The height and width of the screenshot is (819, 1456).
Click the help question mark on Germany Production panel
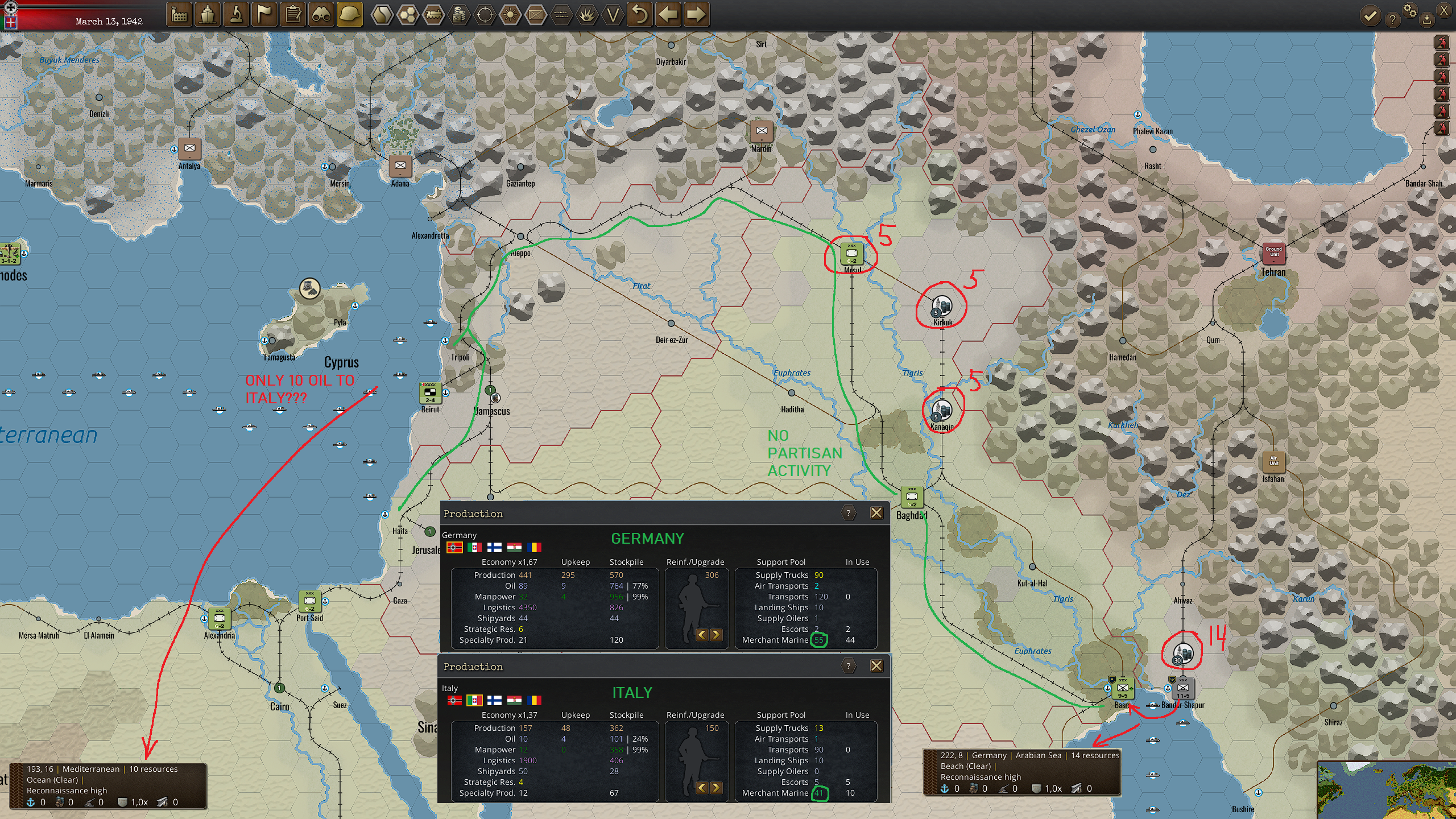848,513
